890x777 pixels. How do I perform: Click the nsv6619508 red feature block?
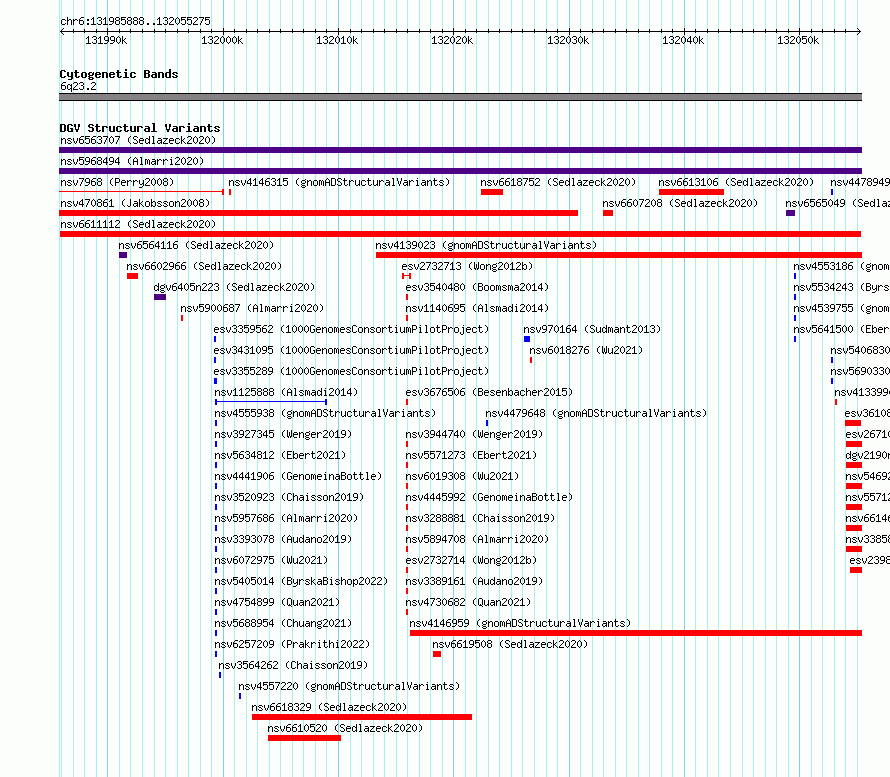point(436,654)
